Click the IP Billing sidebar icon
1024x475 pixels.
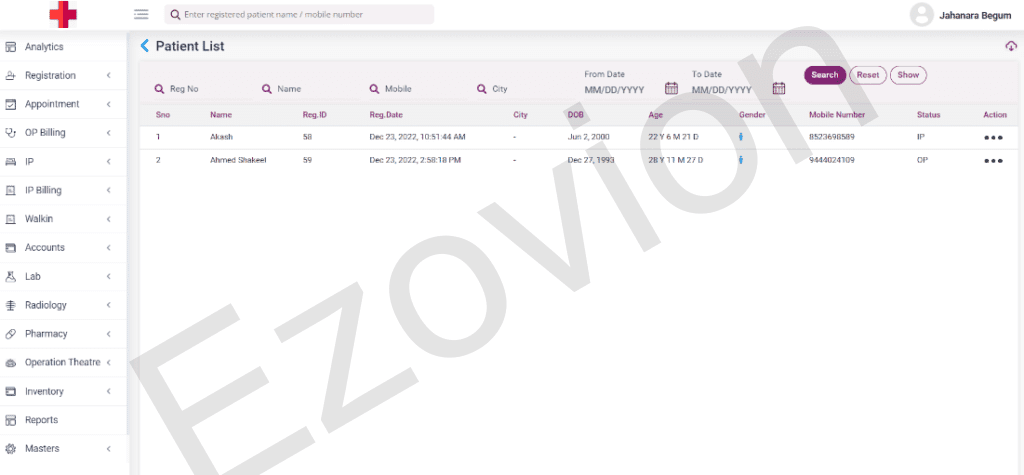click(10, 190)
